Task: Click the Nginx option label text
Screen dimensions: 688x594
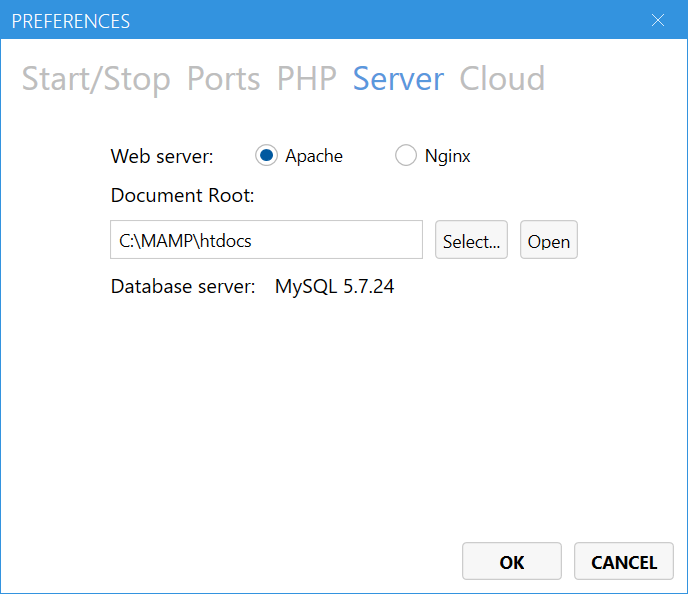Action: (x=448, y=156)
